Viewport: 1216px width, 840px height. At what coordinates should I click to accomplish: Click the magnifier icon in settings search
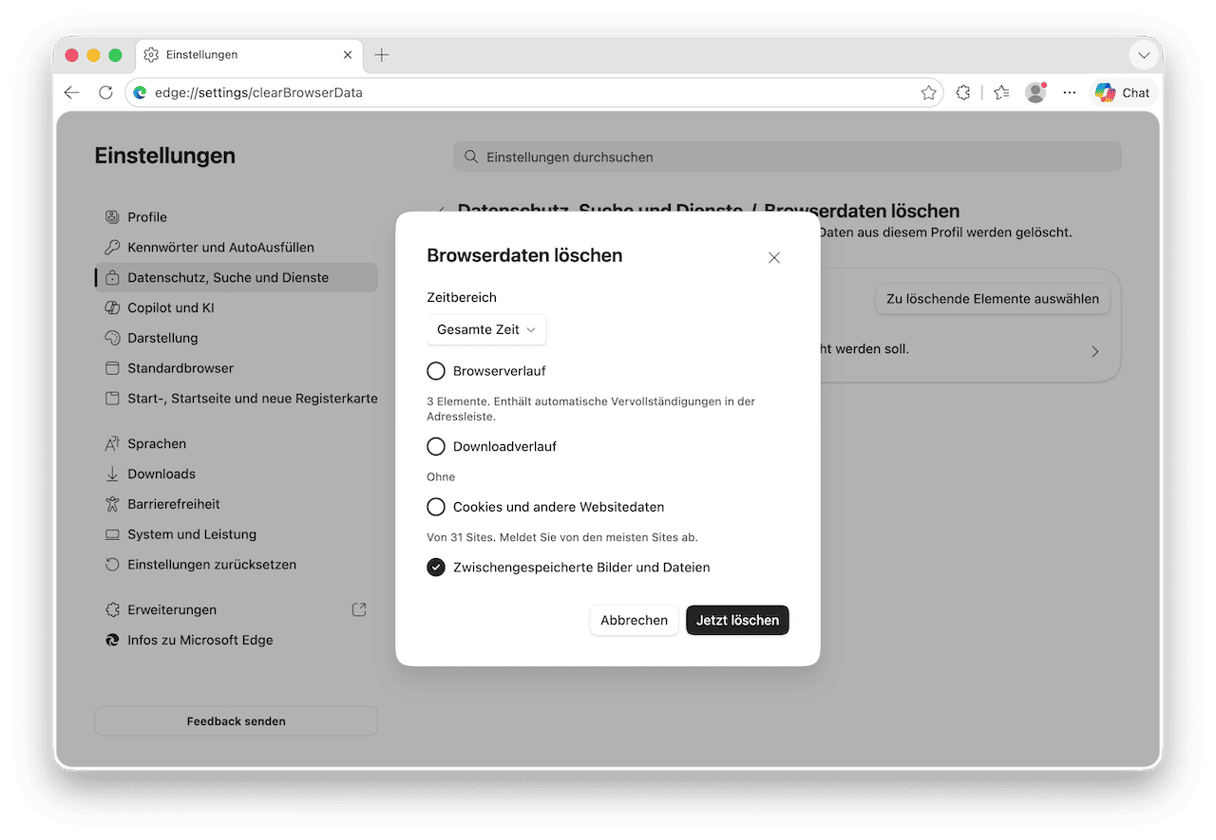tap(472, 157)
